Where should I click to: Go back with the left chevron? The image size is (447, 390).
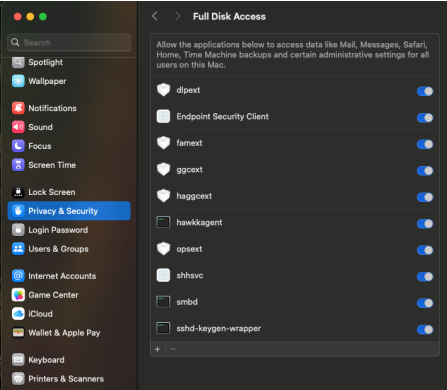[x=155, y=16]
